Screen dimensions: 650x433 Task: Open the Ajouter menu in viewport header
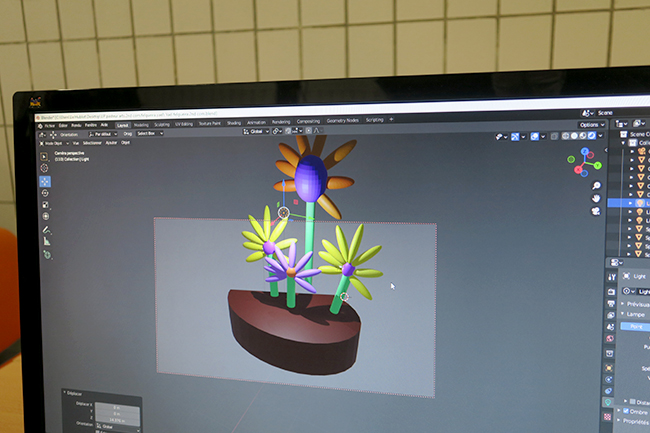(111, 143)
